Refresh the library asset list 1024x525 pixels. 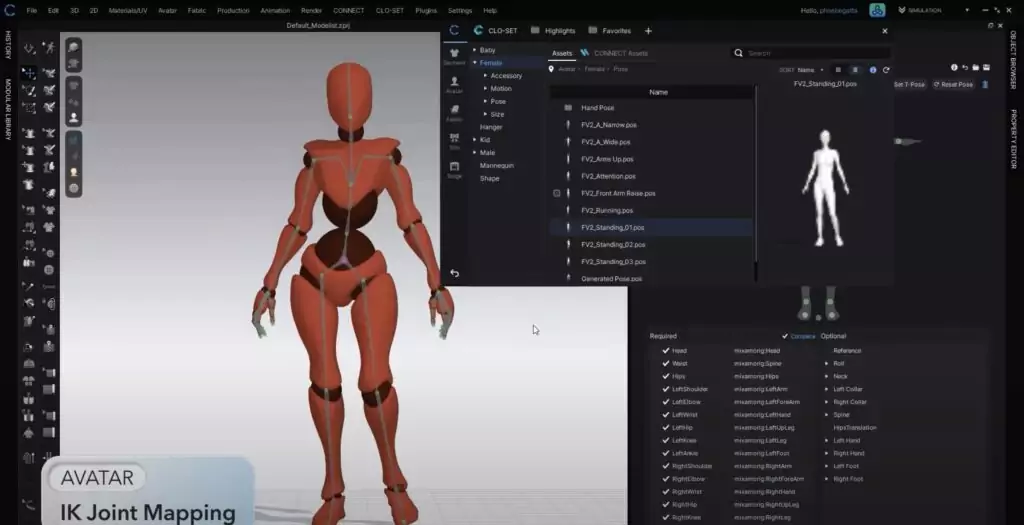886,70
